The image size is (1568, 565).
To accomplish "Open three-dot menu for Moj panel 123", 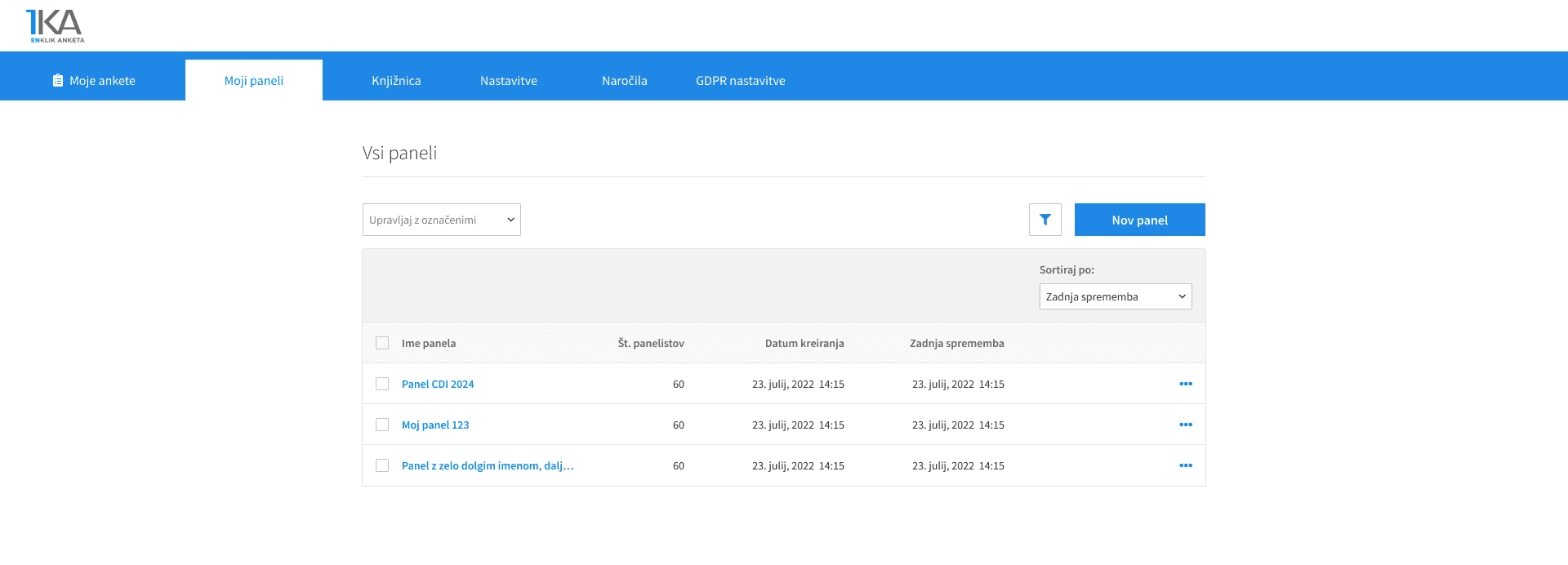I will click(1186, 425).
